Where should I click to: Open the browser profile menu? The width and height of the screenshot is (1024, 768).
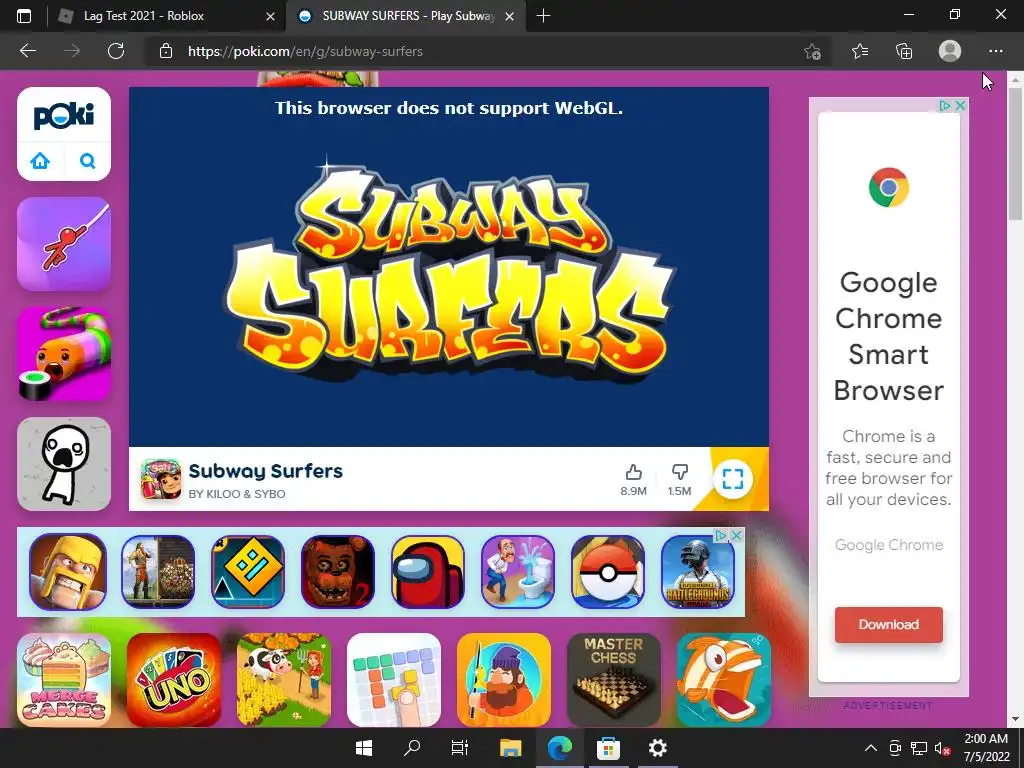coord(950,51)
